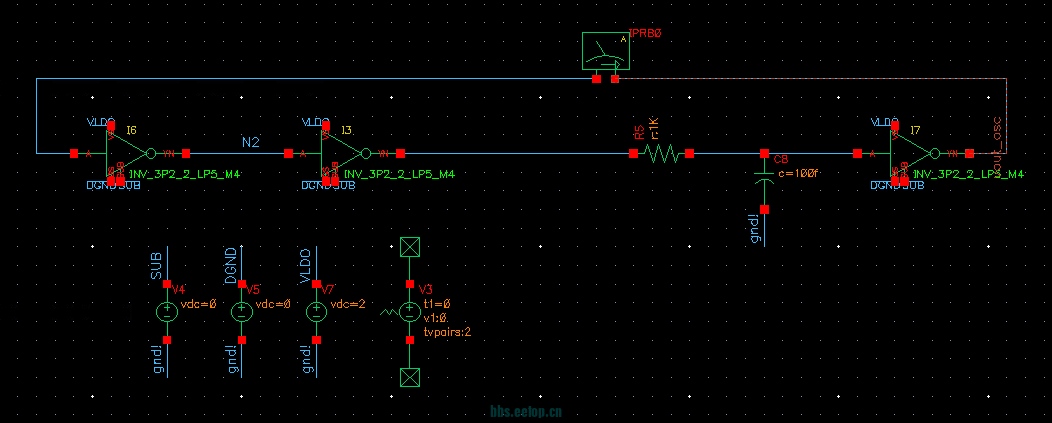
Task: Select the capacitor C8 symbol
Action: [x=764, y=178]
